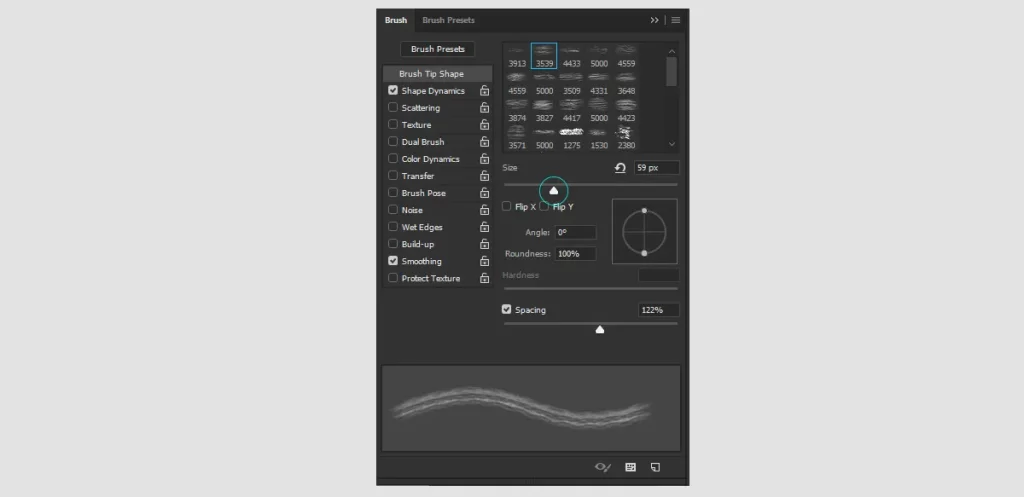Image resolution: width=1024 pixels, height=497 pixels.
Task: Click the Angle input field
Action: pos(575,232)
